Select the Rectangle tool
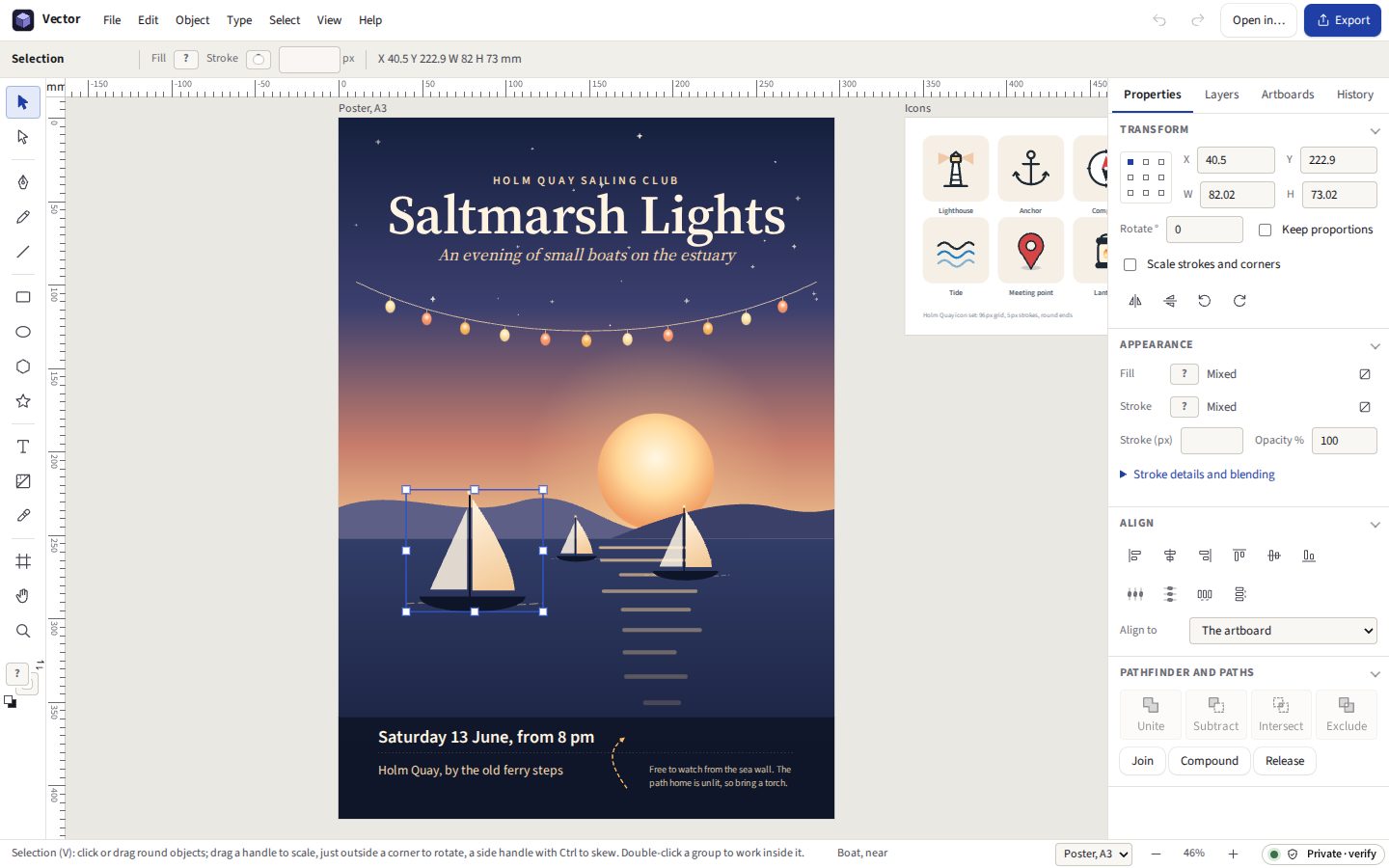The image size is (1389, 868). tap(23, 297)
